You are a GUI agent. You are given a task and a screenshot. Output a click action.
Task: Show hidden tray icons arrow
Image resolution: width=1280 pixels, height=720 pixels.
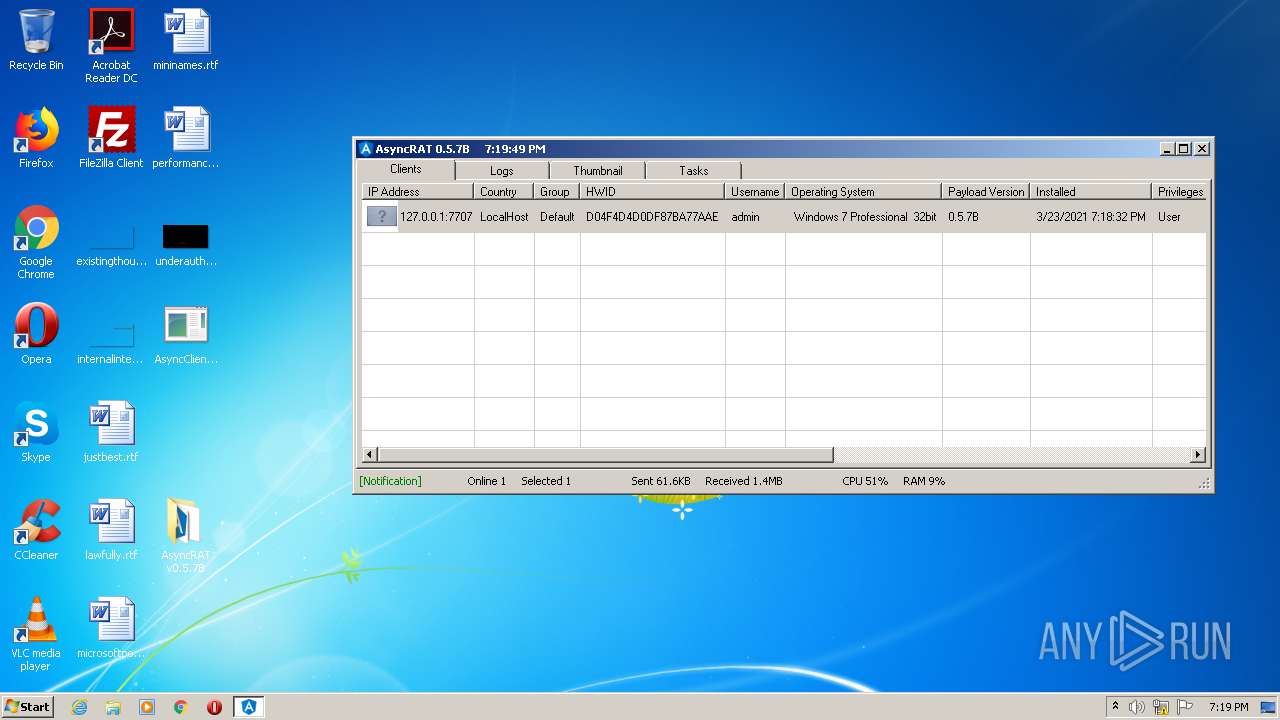pos(1115,706)
